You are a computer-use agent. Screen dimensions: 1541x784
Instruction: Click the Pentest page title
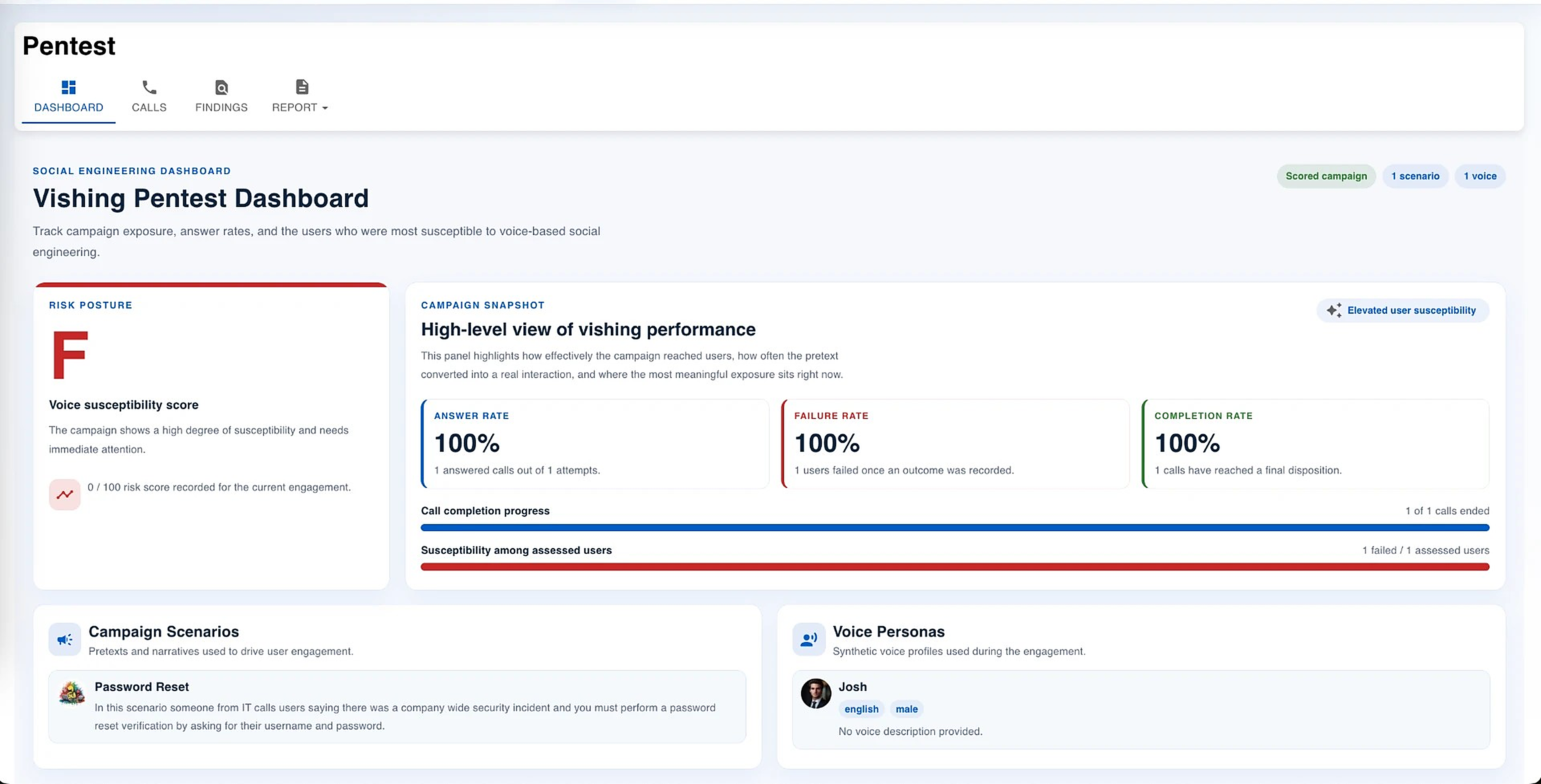point(69,46)
